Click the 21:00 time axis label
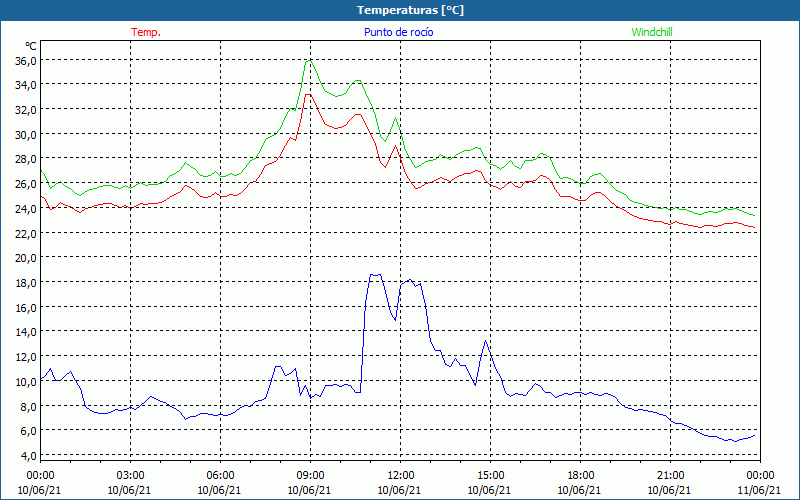Viewport: 800px width, 500px height. (x=670, y=476)
